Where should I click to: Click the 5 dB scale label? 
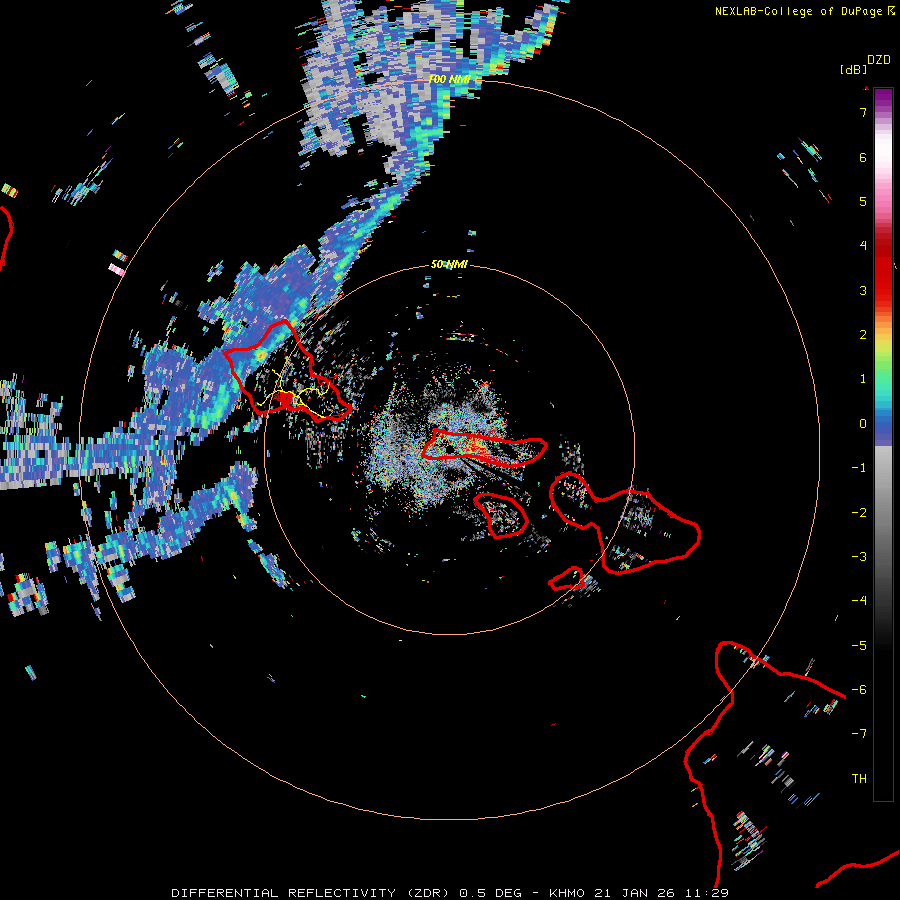coord(863,201)
